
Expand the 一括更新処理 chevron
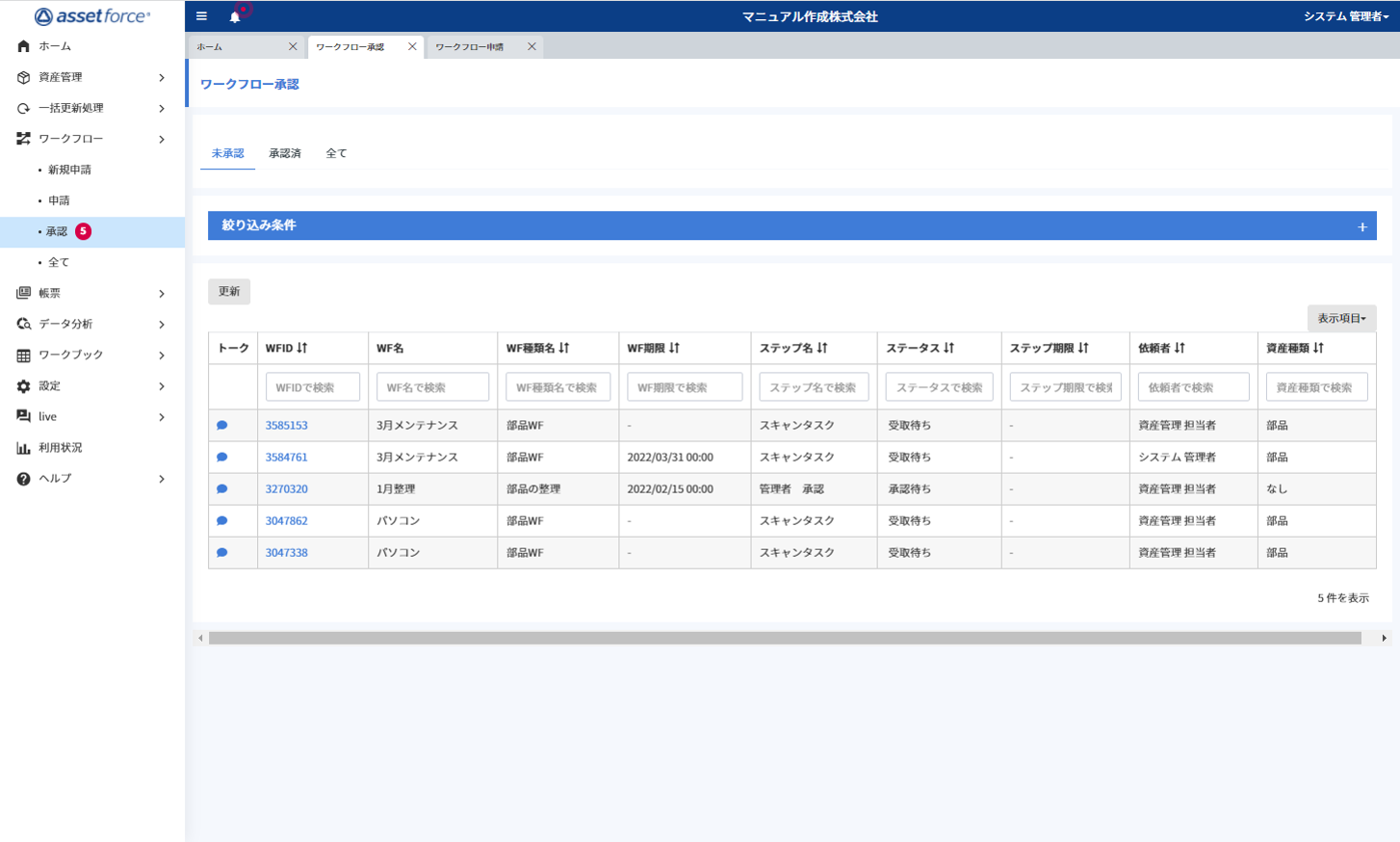pyautogui.click(x=162, y=108)
